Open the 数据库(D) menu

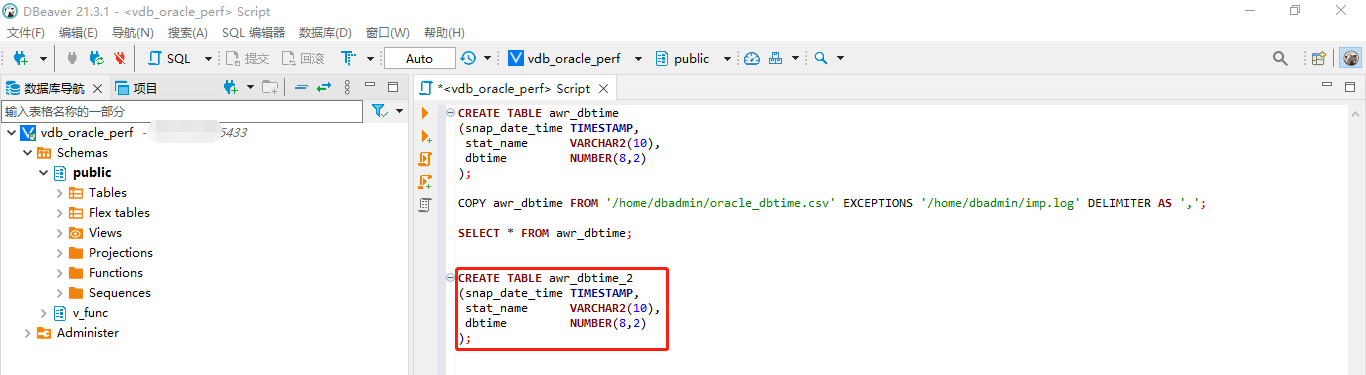click(x=325, y=32)
